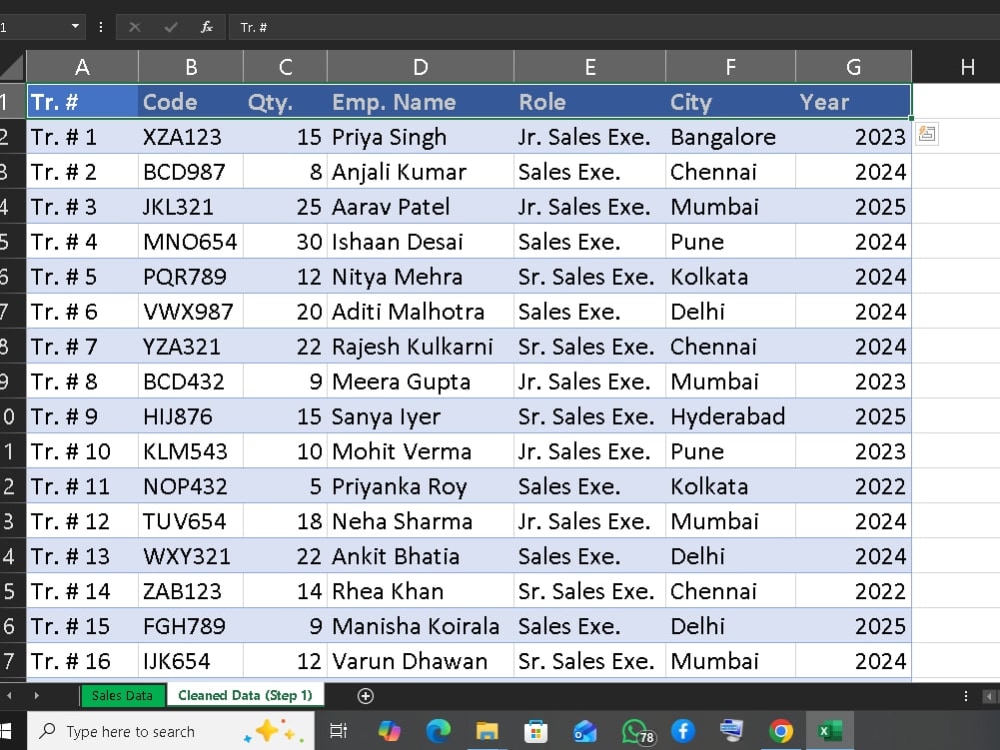This screenshot has height=750, width=1000.
Task: Add a new sheet with plus button
Action: (365, 696)
